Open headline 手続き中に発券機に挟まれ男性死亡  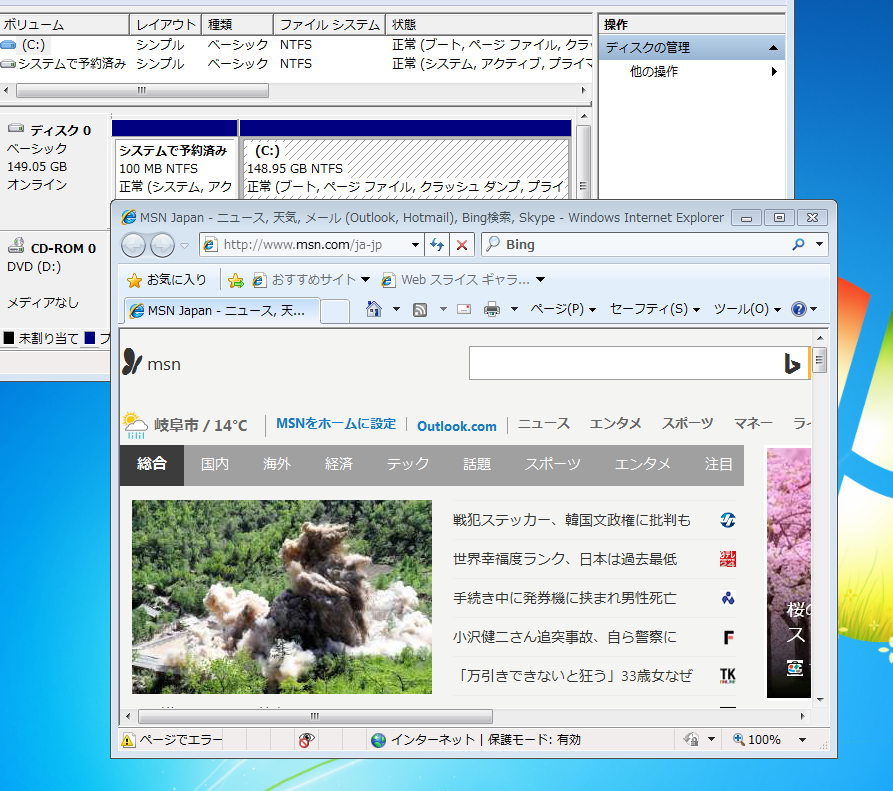(564, 598)
